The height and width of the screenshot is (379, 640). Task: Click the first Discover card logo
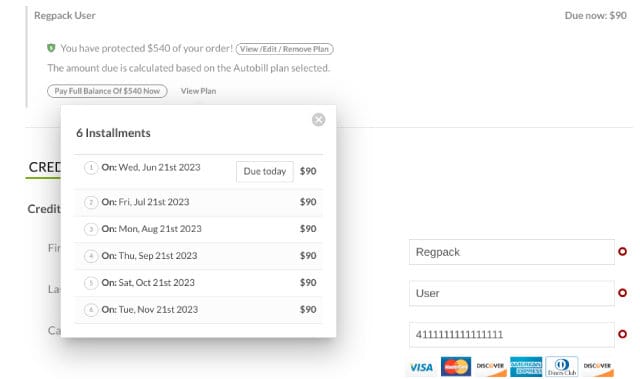(x=491, y=367)
